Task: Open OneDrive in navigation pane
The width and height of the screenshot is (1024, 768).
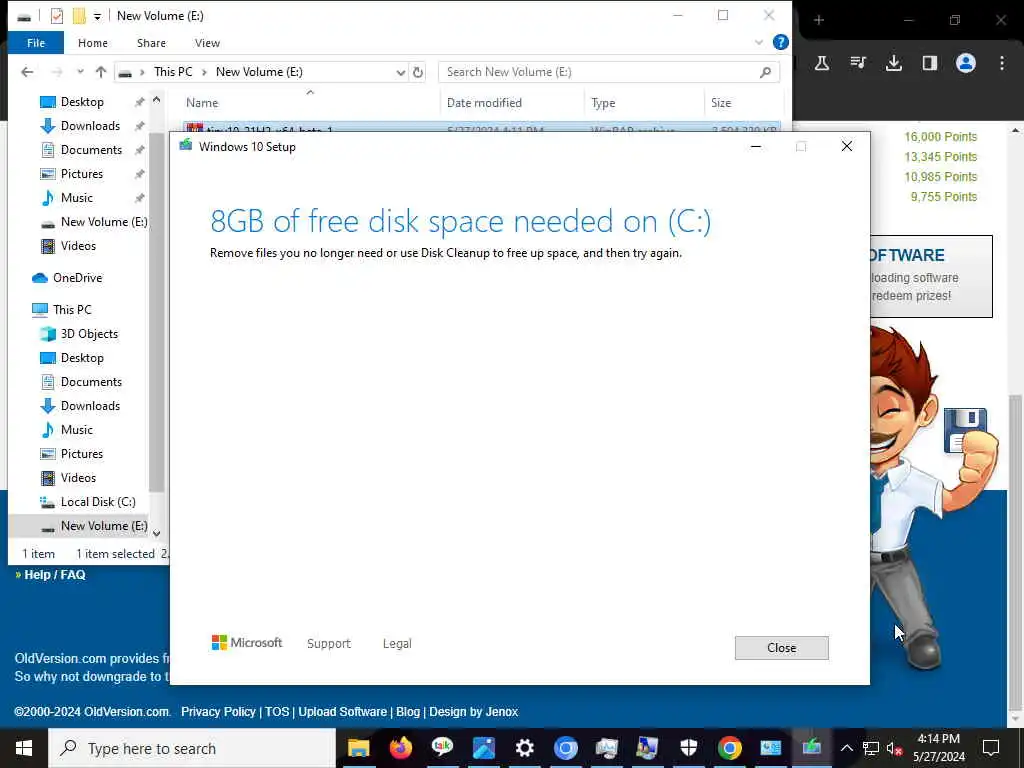Action: (77, 278)
